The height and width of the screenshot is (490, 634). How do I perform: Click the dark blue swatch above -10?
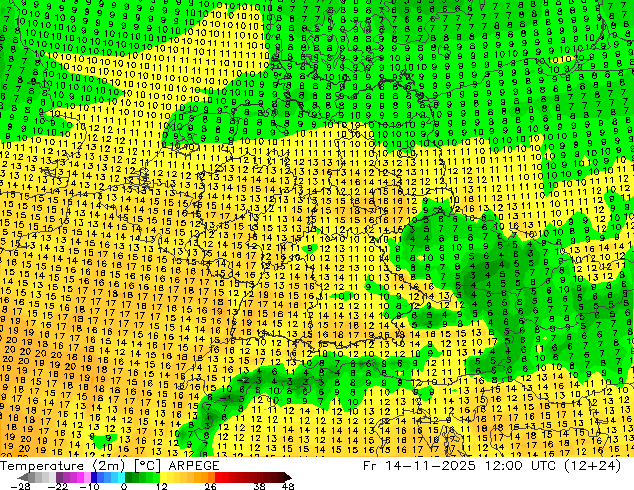tap(94, 477)
